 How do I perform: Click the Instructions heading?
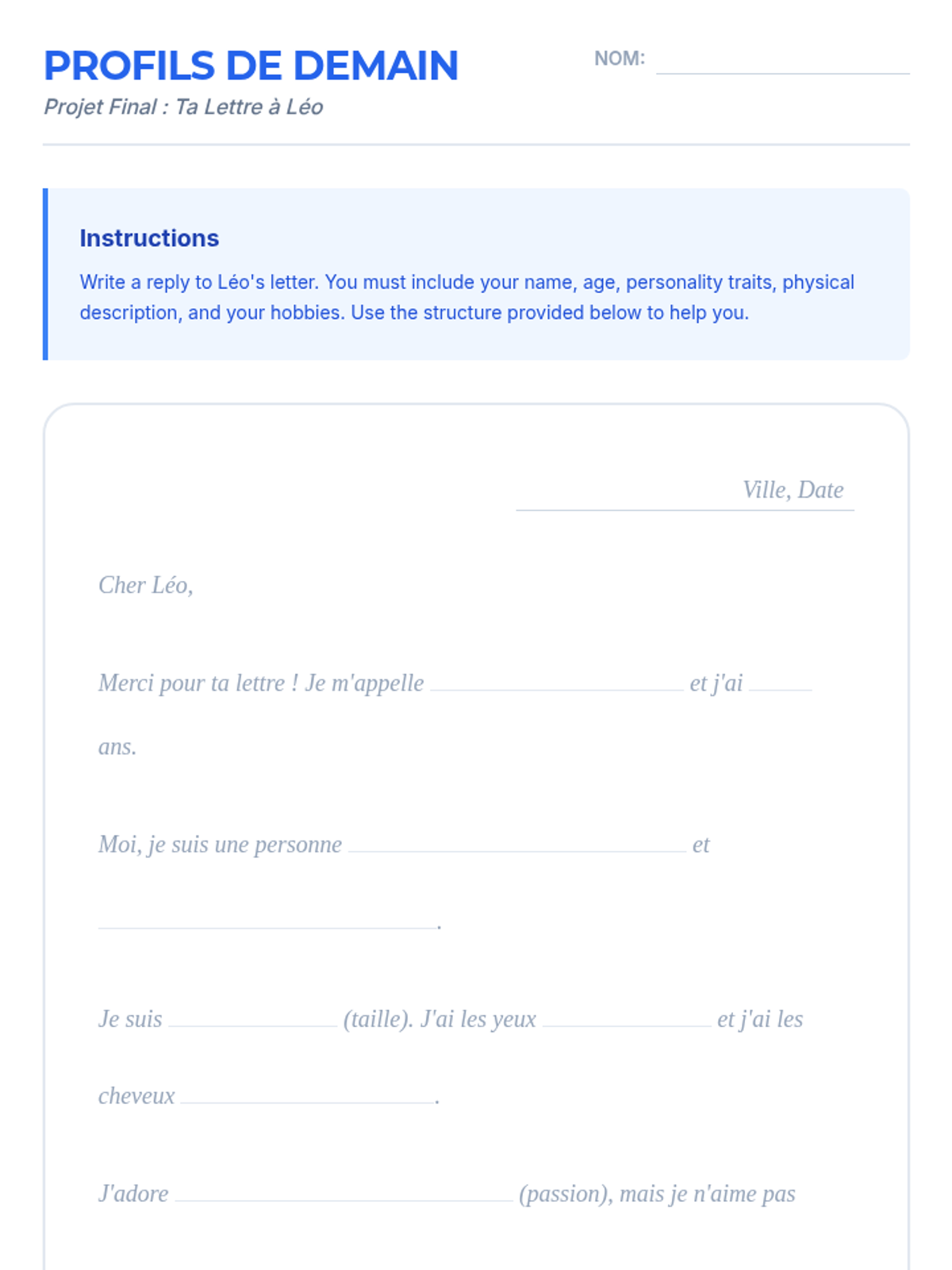[149, 238]
